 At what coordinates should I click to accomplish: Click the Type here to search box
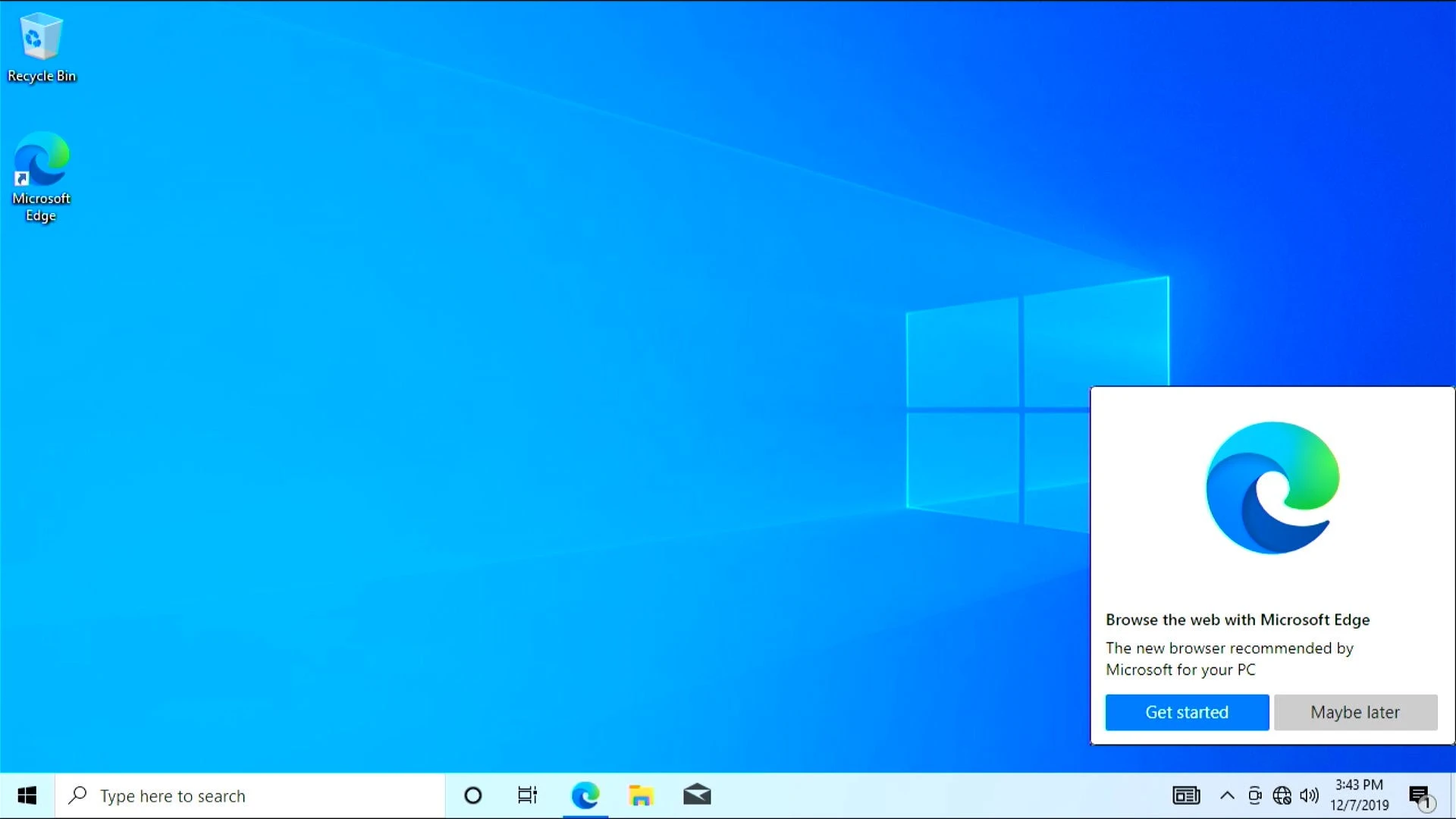point(250,795)
